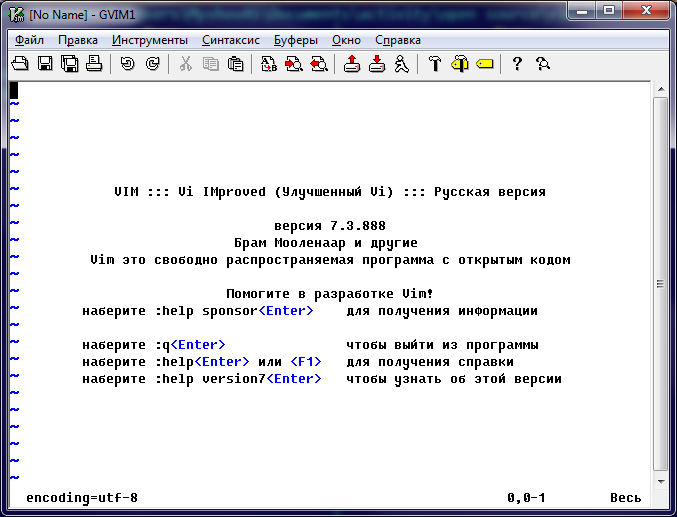The width and height of the screenshot is (677, 517).
Task: Click the 'Весь' status indicator
Action: [x=626, y=498]
